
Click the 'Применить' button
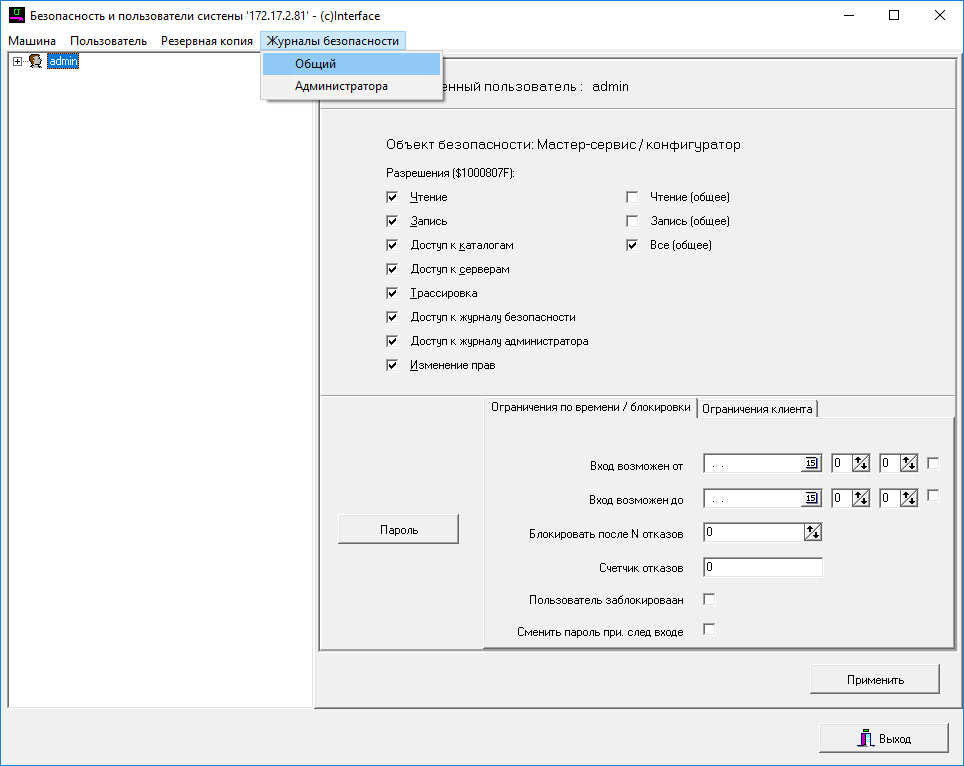[874, 680]
